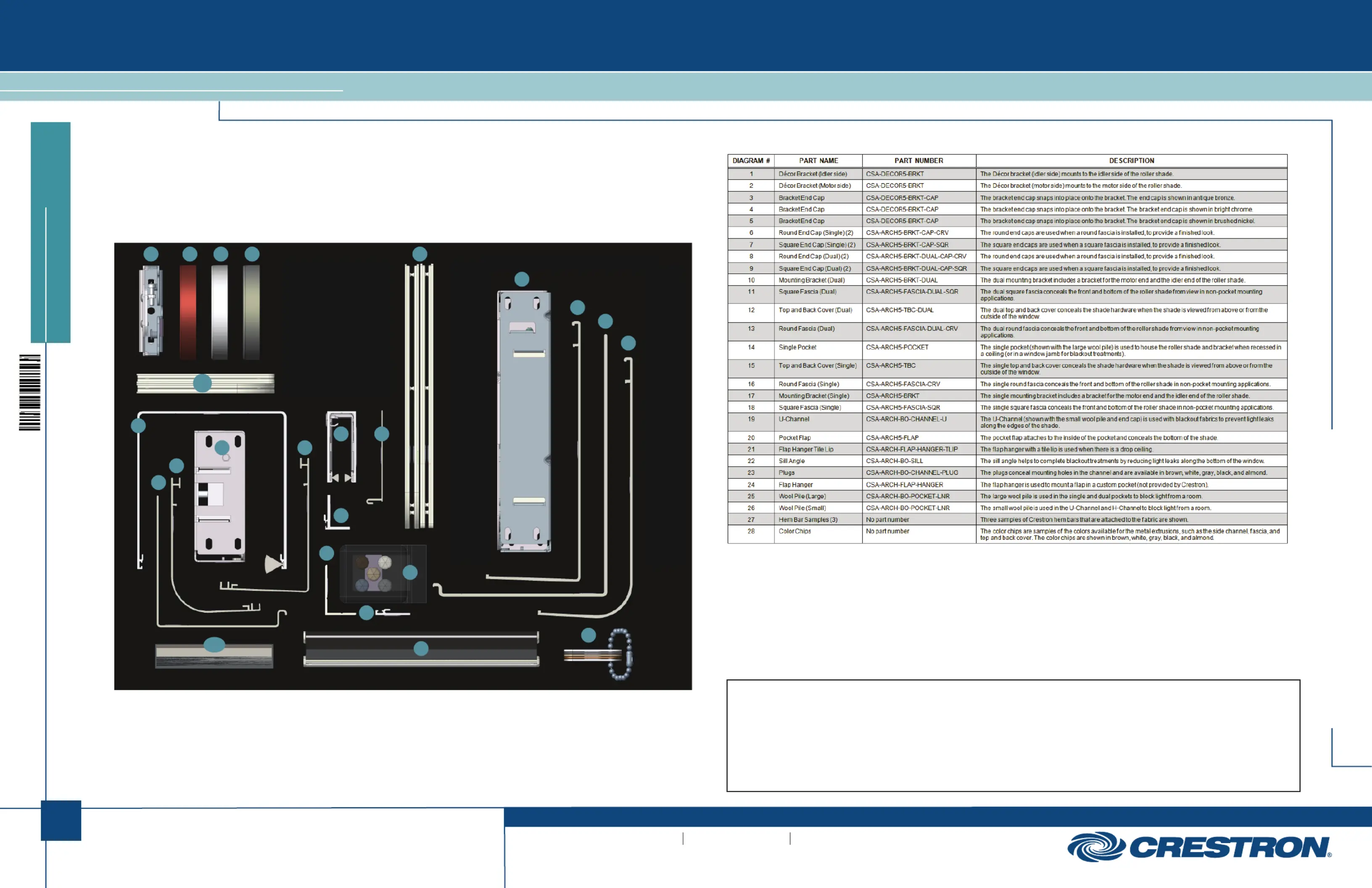Click the callout dot above the Décor bracket mechanism
Viewport: 1372px width, 888px height.
151,254
